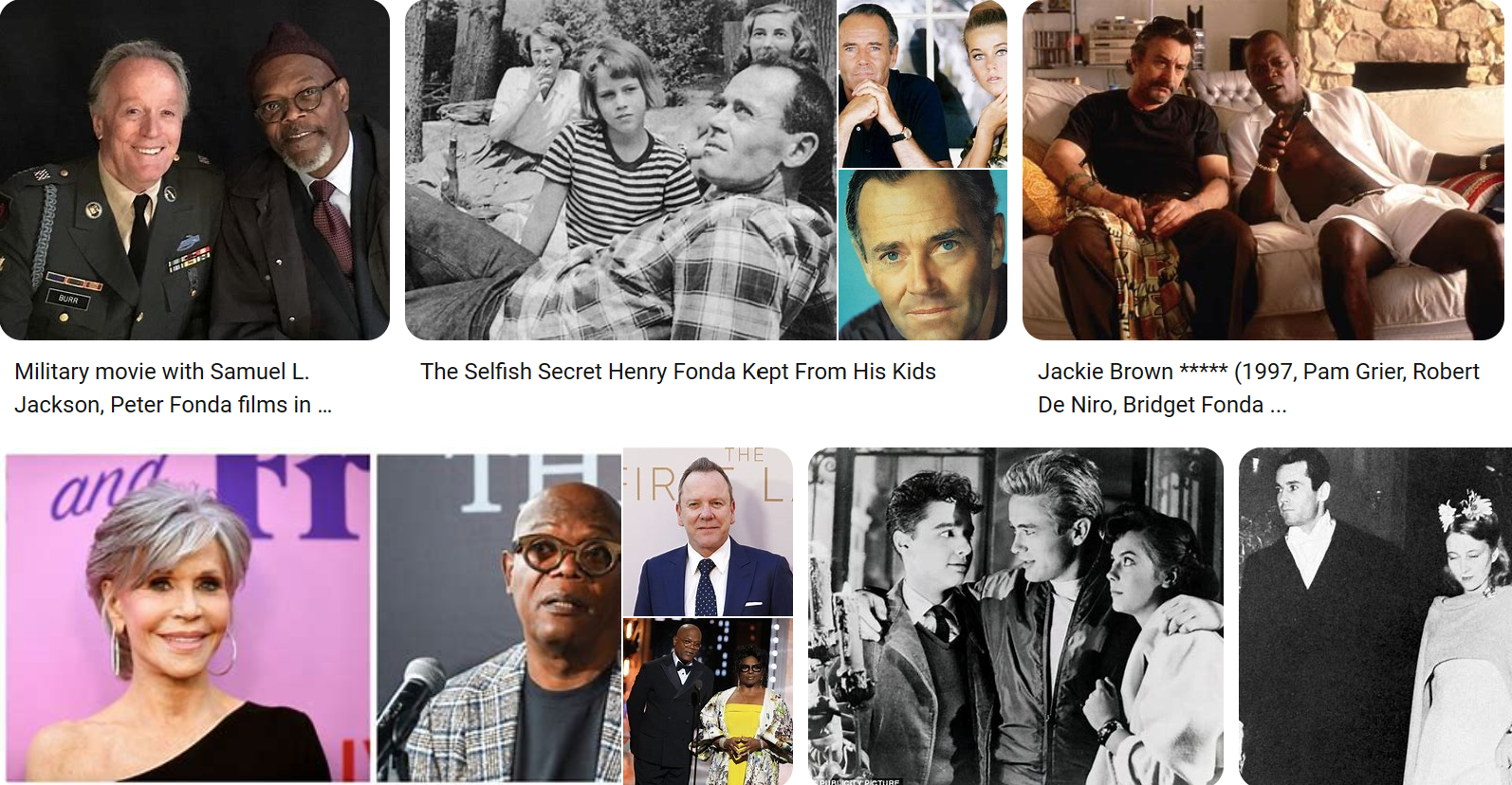Select black-and-white picnic photo with plaid-shirted man
Viewport: 1512px width, 785px height.
(620, 170)
